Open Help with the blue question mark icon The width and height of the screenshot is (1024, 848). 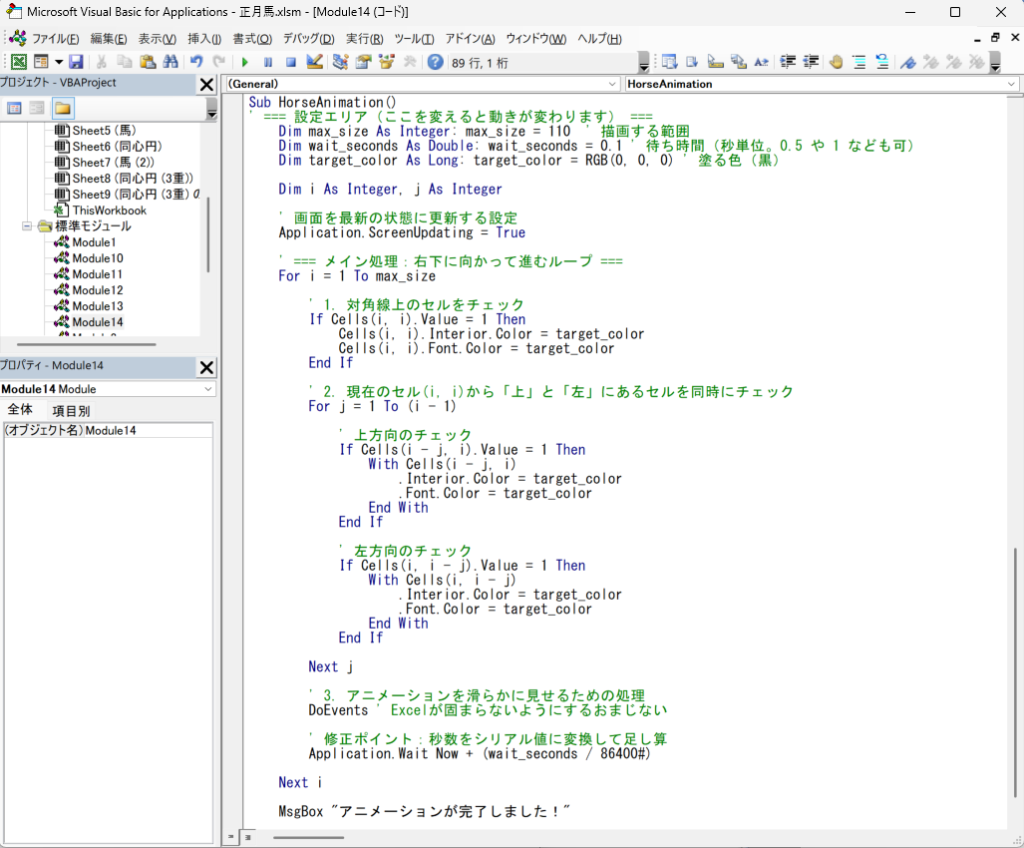(x=435, y=62)
